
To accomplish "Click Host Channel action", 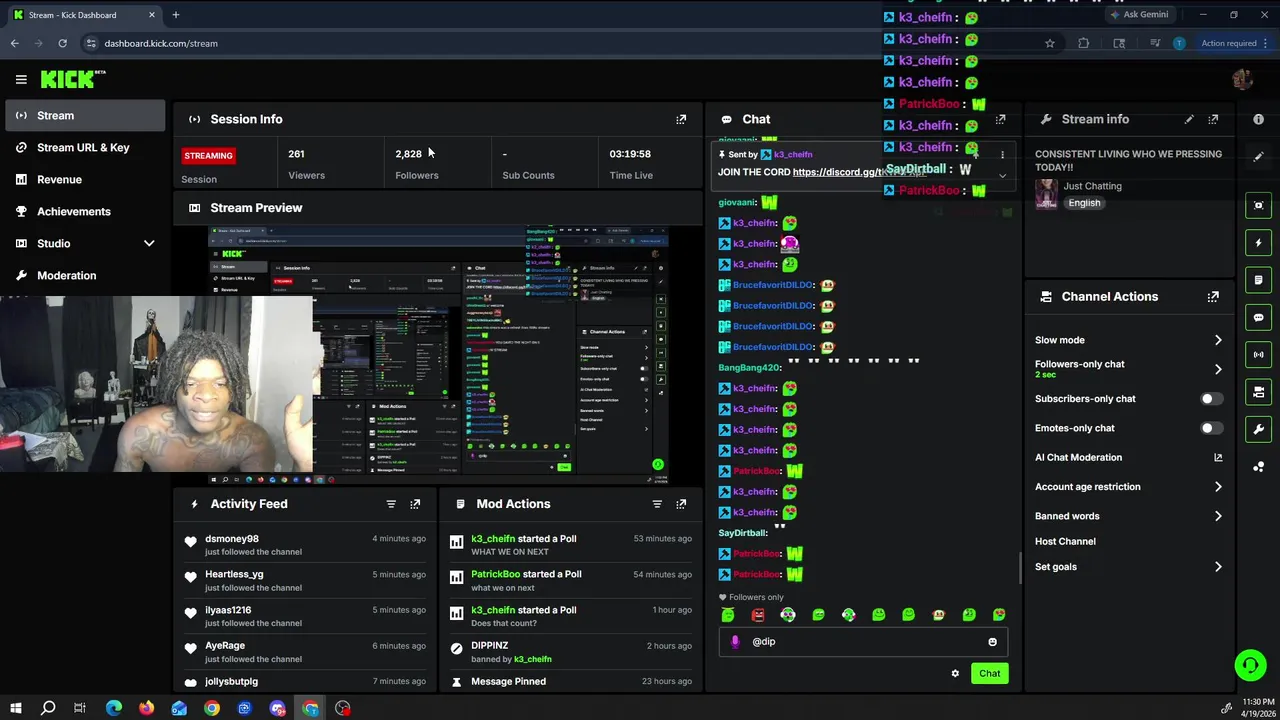I will tap(1065, 541).
